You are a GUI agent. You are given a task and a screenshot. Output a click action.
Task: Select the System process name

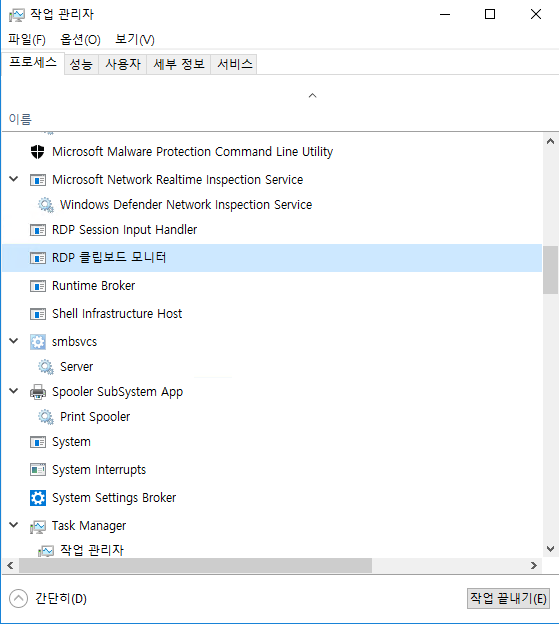pos(71,442)
